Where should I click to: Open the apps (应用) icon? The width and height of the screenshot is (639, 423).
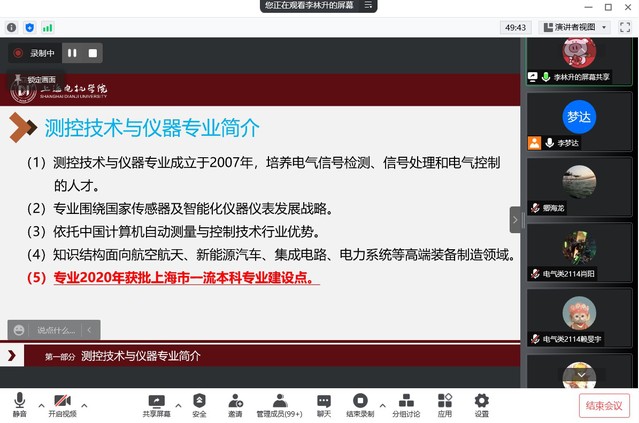coord(445,404)
